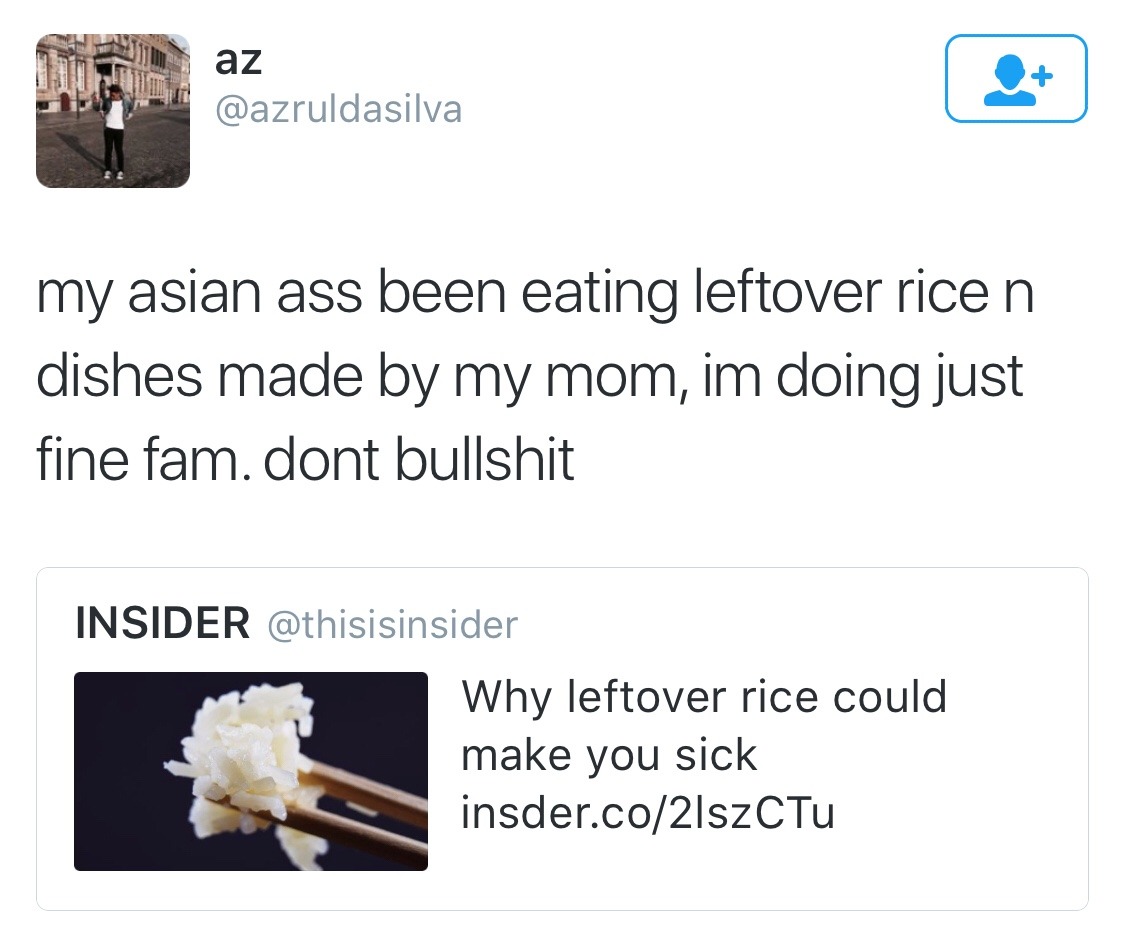Tap tweet line "fine fam. dont bullshit"
Screen dimensions: 1125x929
click(305, 459)
